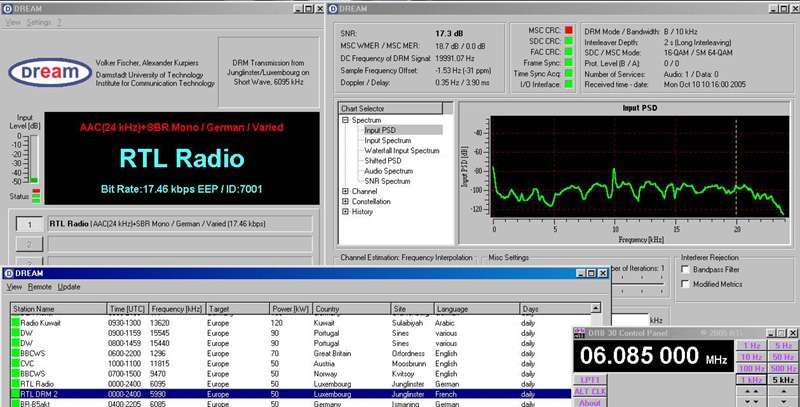This screenshot has width=800, height=407.
Task: Collapse the Spectrum tree node
Action: (345, 120)
